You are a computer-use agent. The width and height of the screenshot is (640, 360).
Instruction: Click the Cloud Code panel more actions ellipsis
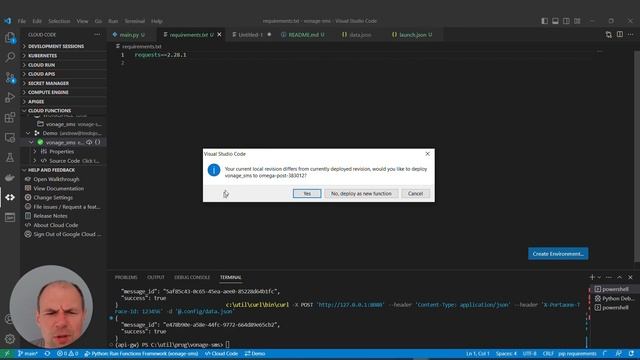coord(97,35)
